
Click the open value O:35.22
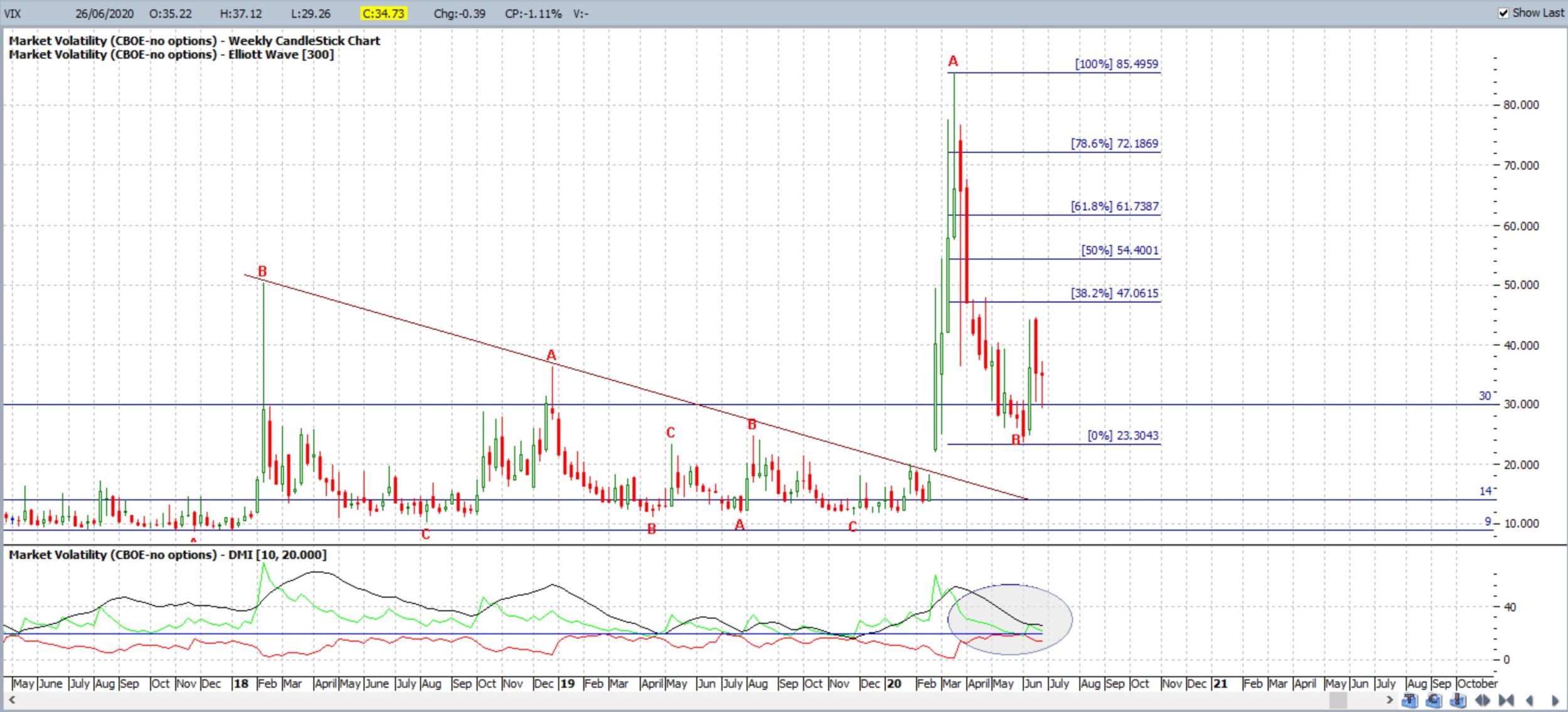point(171,13)
